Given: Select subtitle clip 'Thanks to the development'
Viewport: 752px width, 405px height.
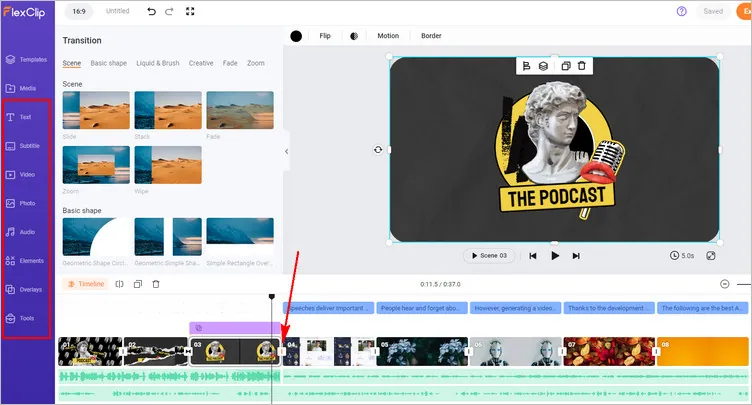Looking at the screenshot, I should 609,308.
